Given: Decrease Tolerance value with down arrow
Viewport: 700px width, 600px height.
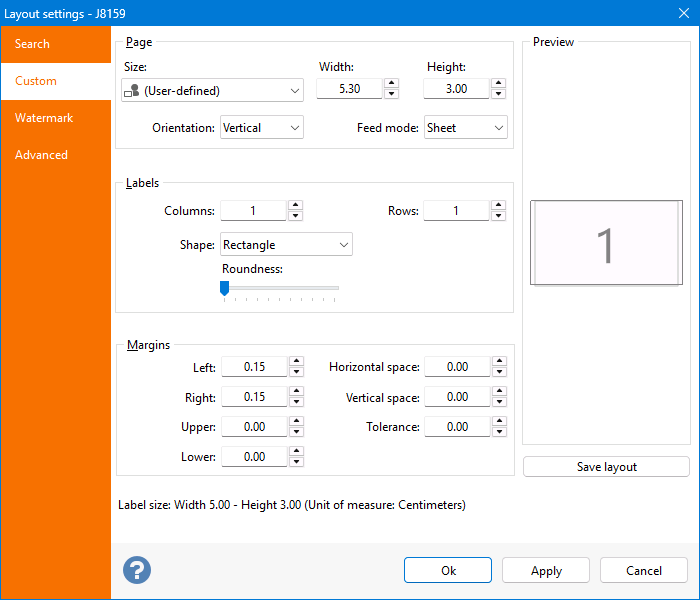Looking at the screenshot, I should pos(498,433).
